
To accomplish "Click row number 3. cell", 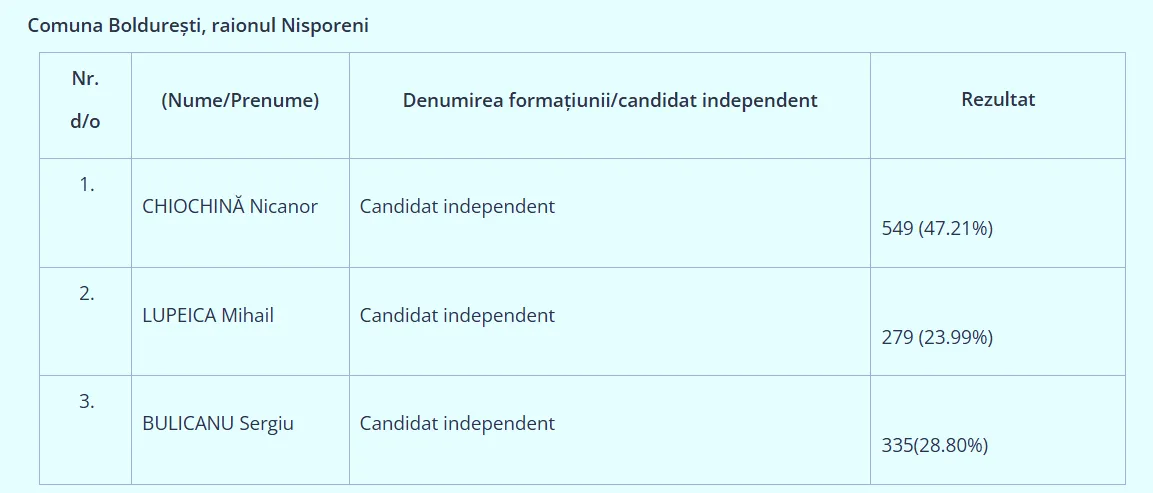I will pyautogui.click(x=86, y=401).
